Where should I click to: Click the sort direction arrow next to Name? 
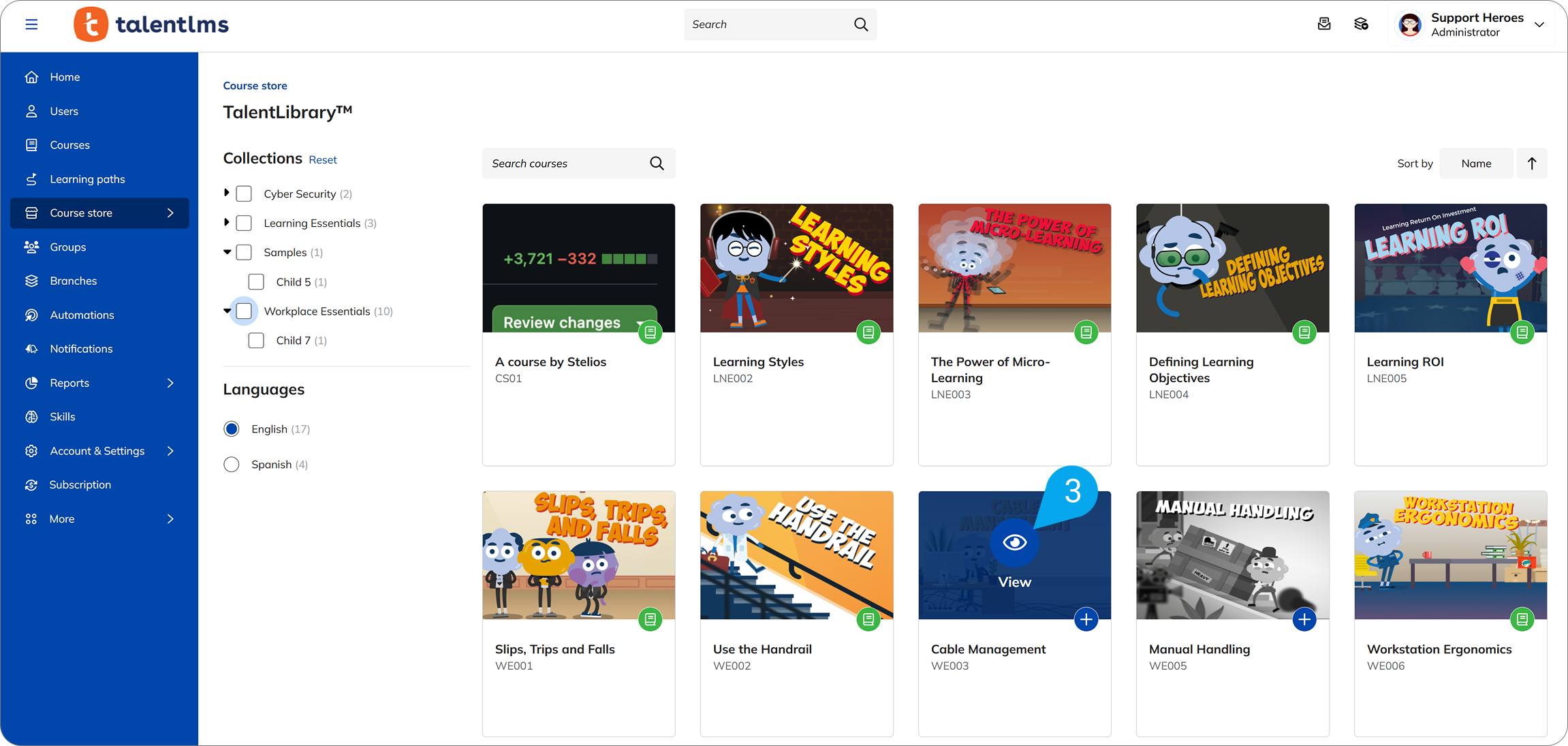pyautogui.click(x=1531, y=163)
